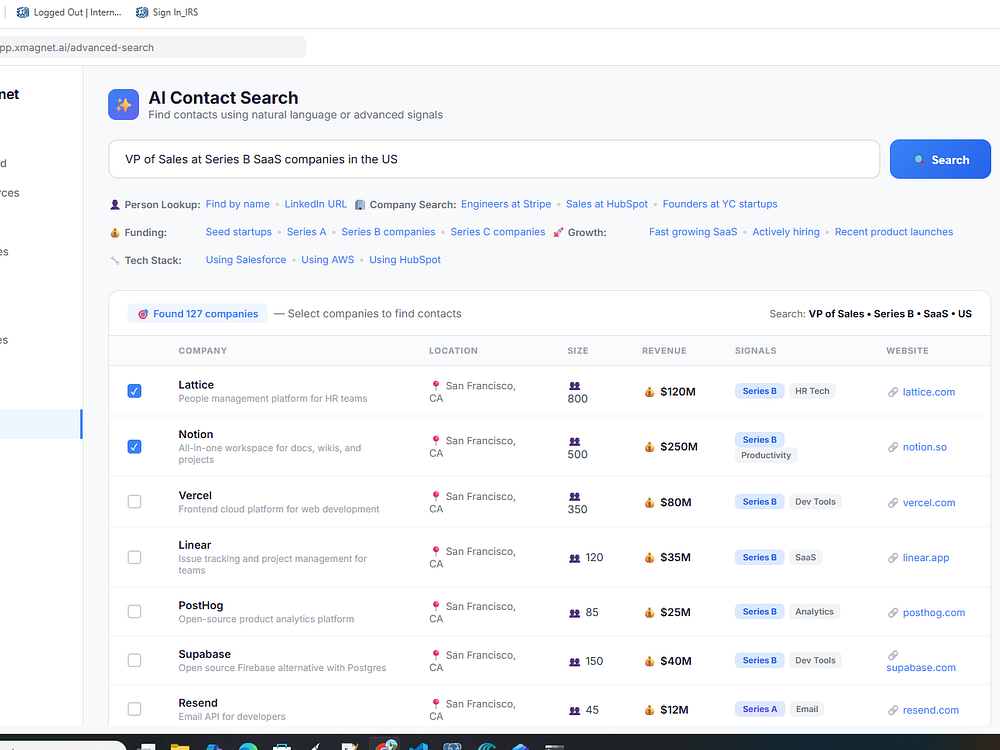Check the PostHog company checkbox

[x=134, y=612]
